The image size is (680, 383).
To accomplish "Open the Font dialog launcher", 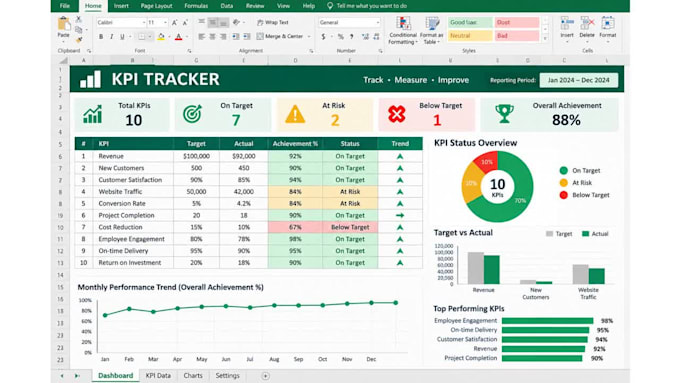I will [x=190, y=51].
